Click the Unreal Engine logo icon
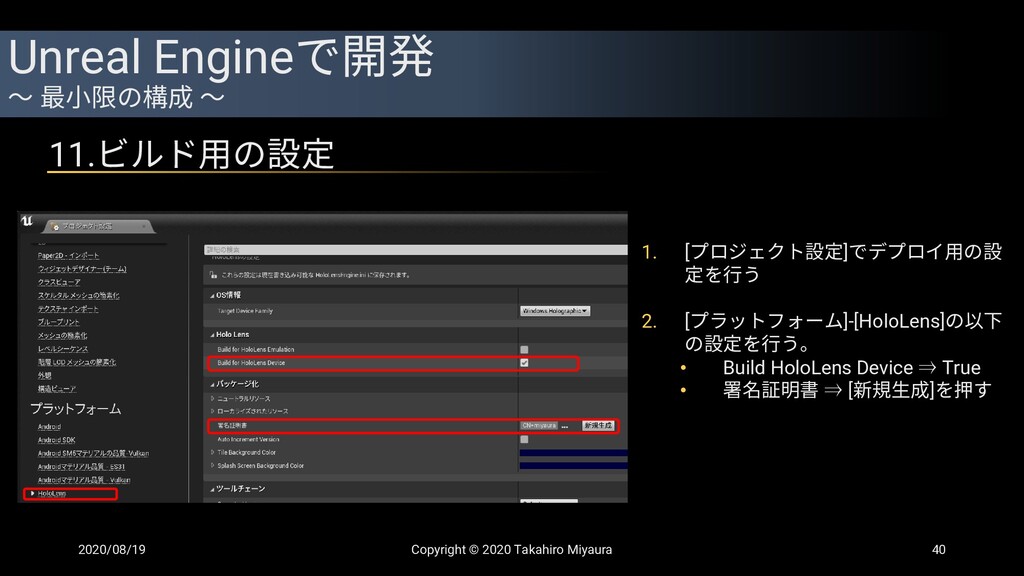The image size is (1024, 576). click(27, 221)
